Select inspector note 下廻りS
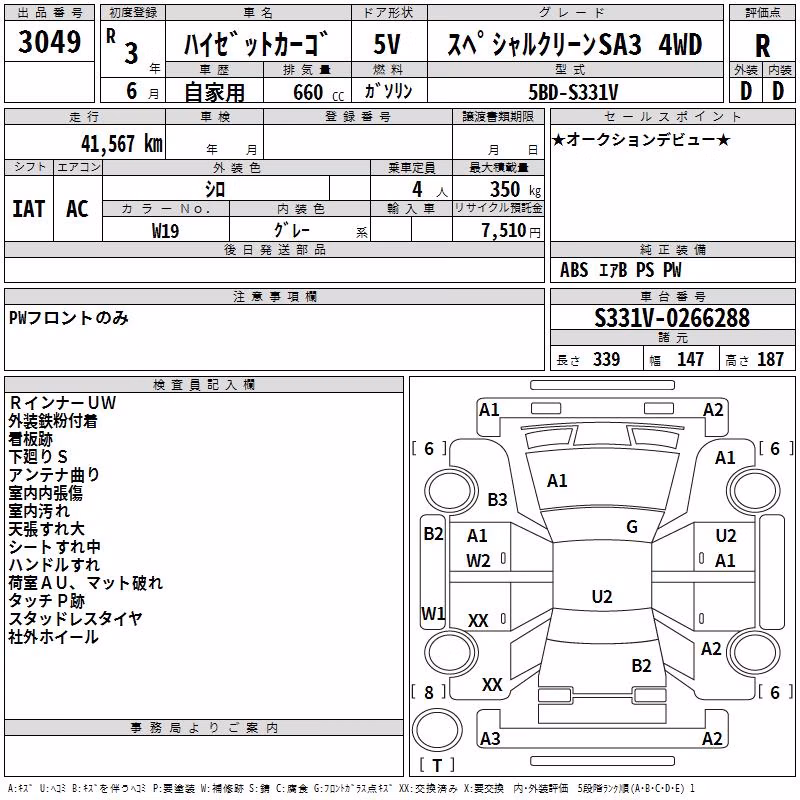Viewport: 800px width, 800px height. click(x=38, y=457)
